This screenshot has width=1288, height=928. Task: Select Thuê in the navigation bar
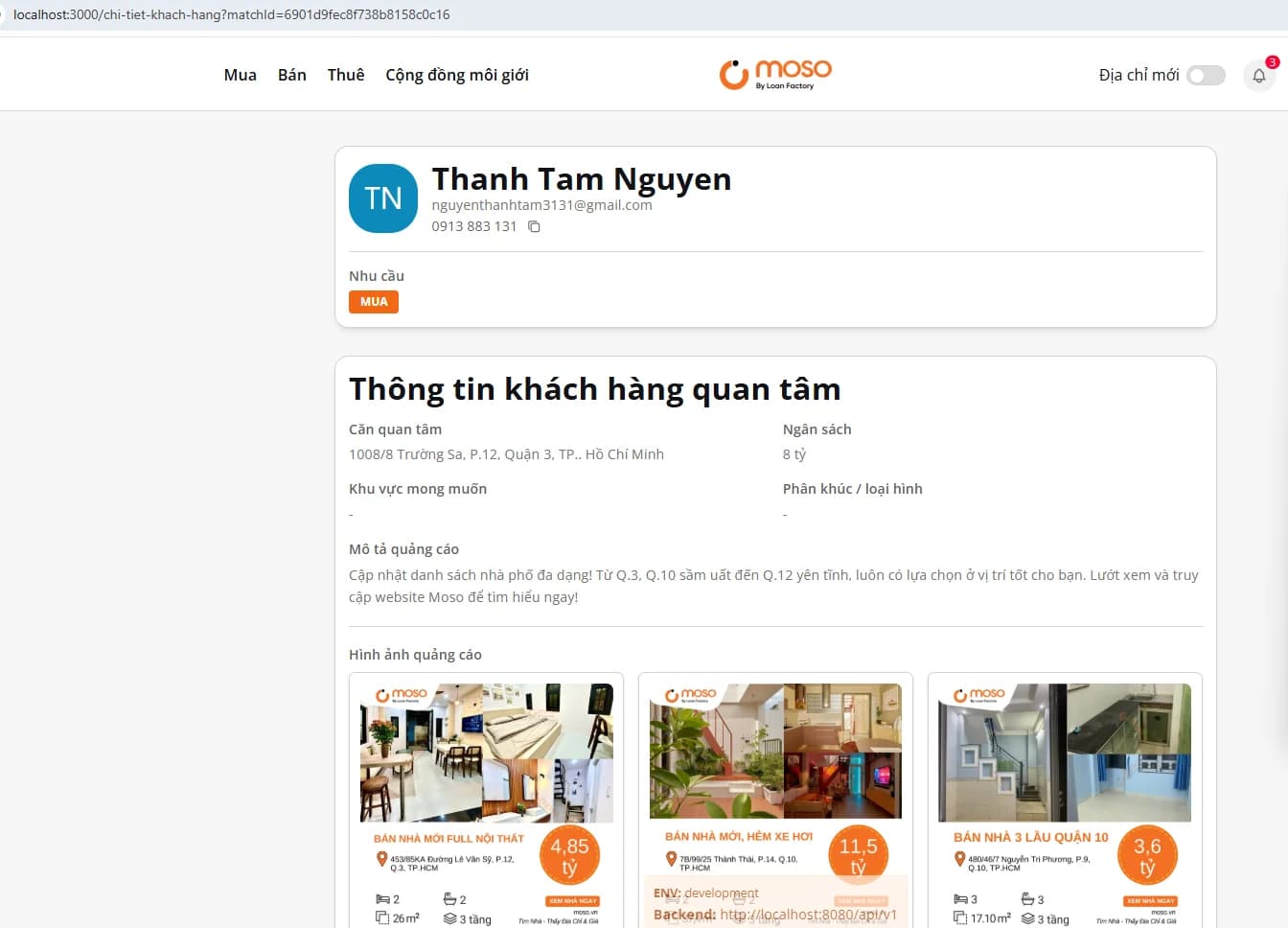pos(345,75)
